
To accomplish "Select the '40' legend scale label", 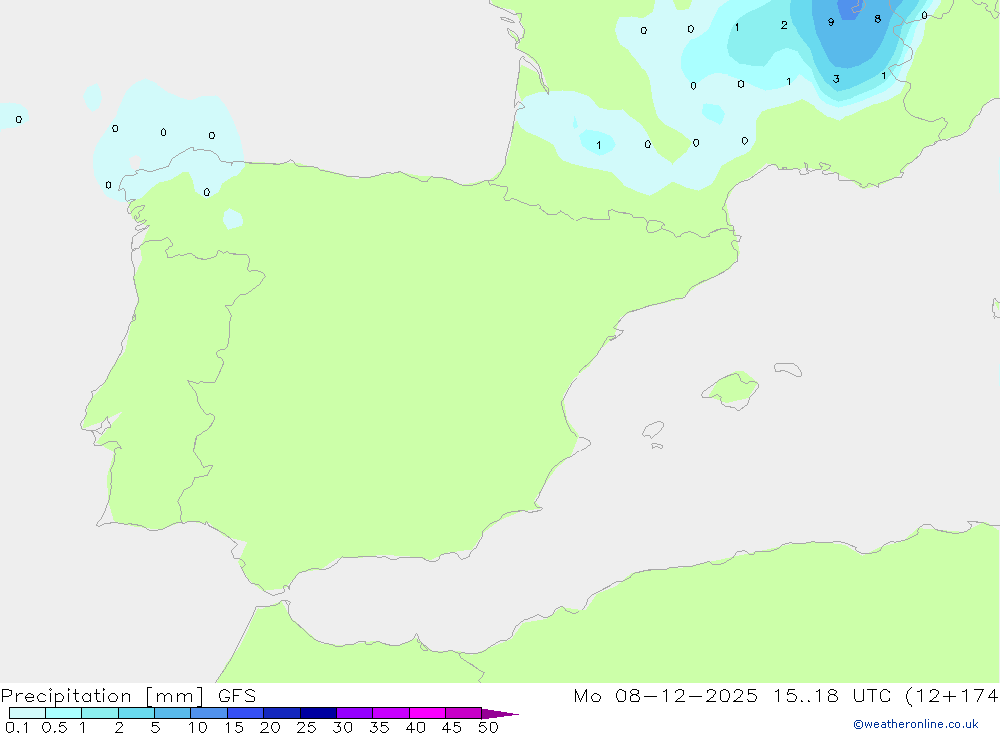I will [415, 727].
